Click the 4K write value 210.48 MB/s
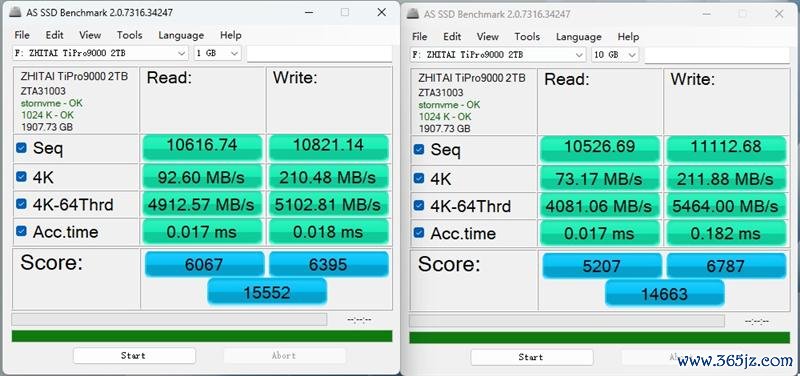800x376 pixels. [329, 177]
